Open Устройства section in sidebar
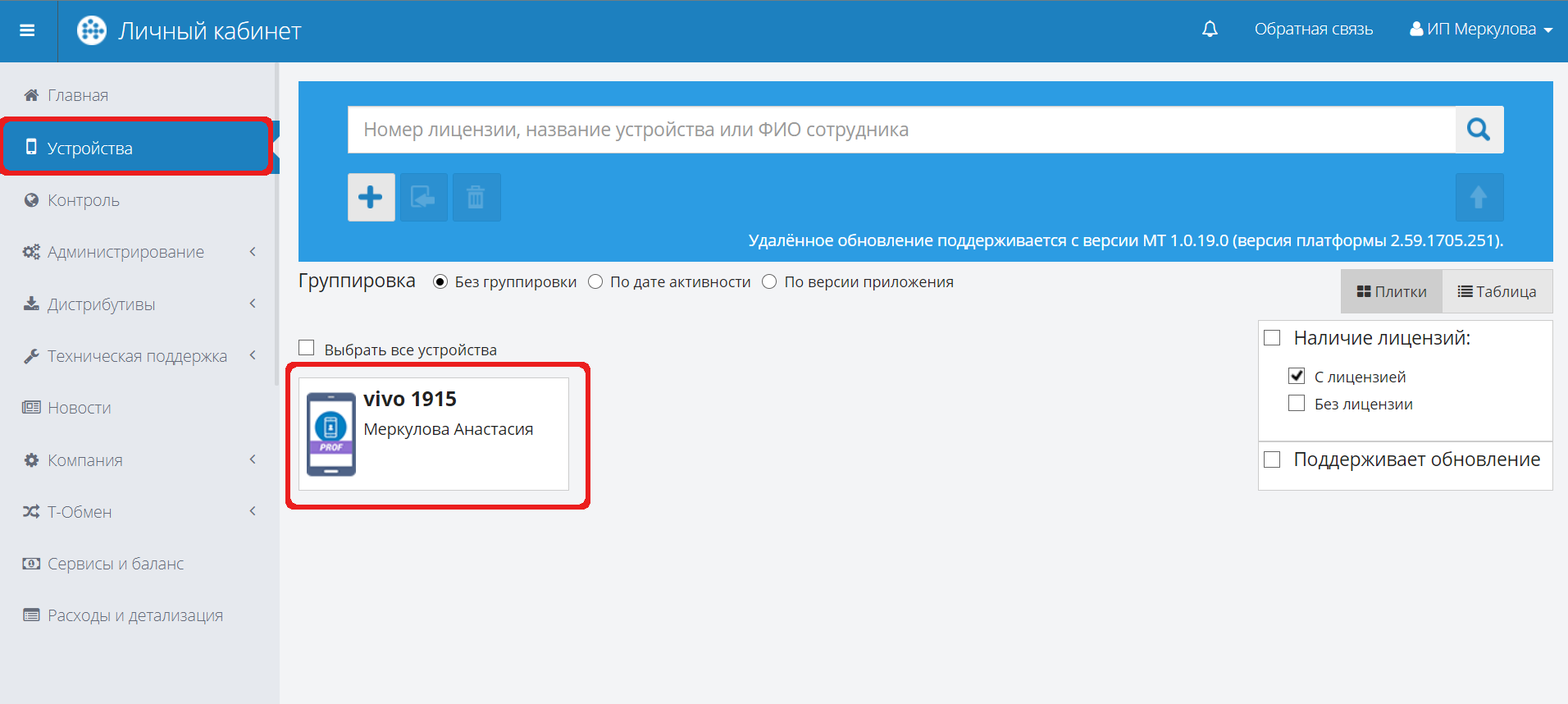The image size is (1568, 704). click(x=138, y=148)
